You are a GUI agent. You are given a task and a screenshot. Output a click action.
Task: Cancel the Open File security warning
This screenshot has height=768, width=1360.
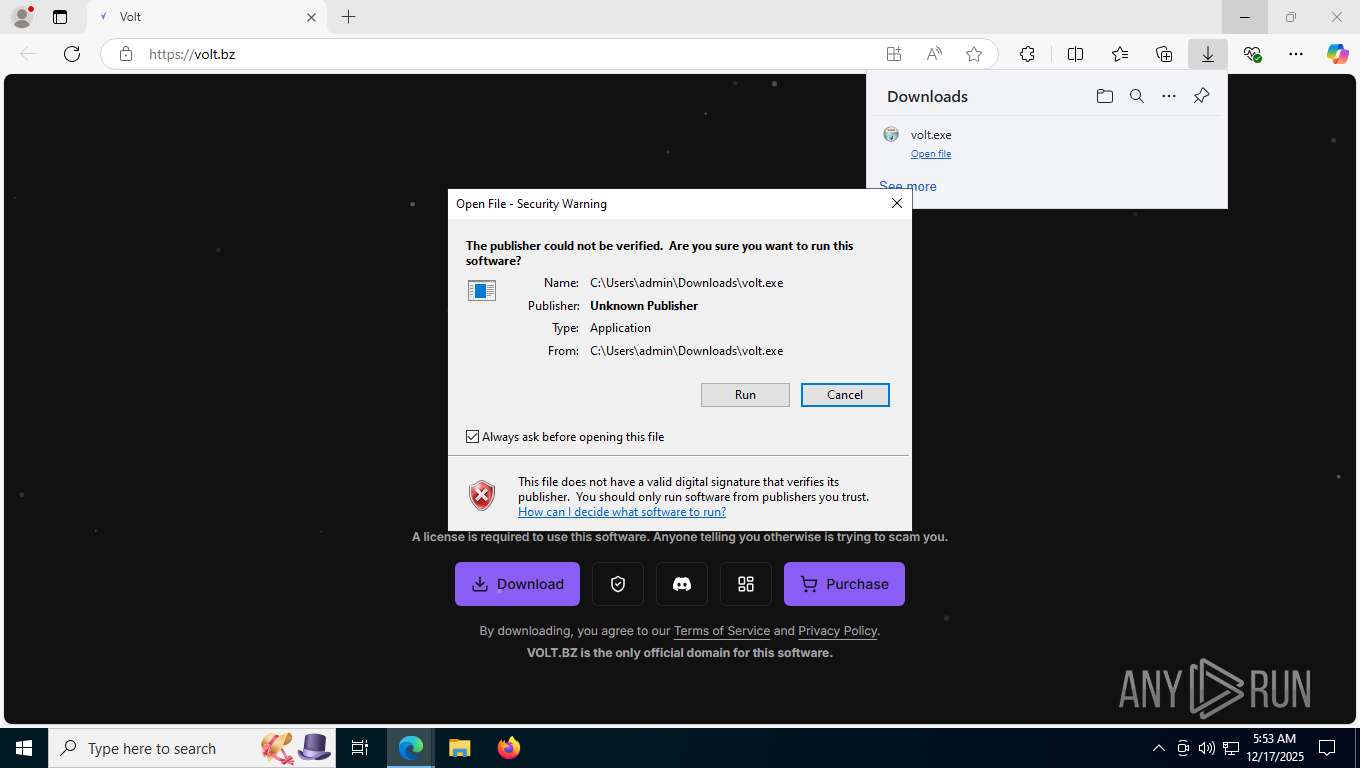point(845,395)
